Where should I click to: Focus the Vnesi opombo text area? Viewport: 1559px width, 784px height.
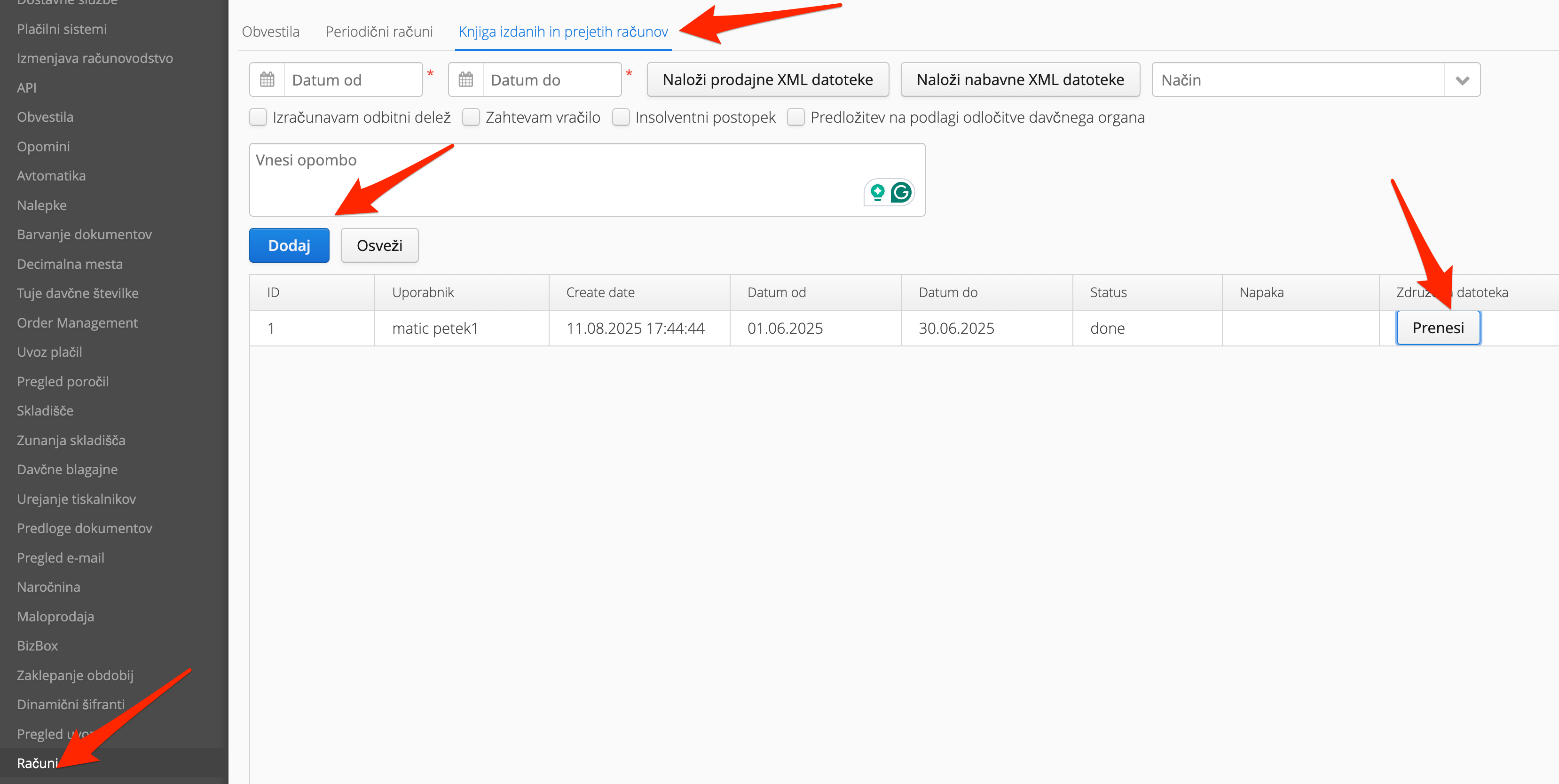[545, 179]
